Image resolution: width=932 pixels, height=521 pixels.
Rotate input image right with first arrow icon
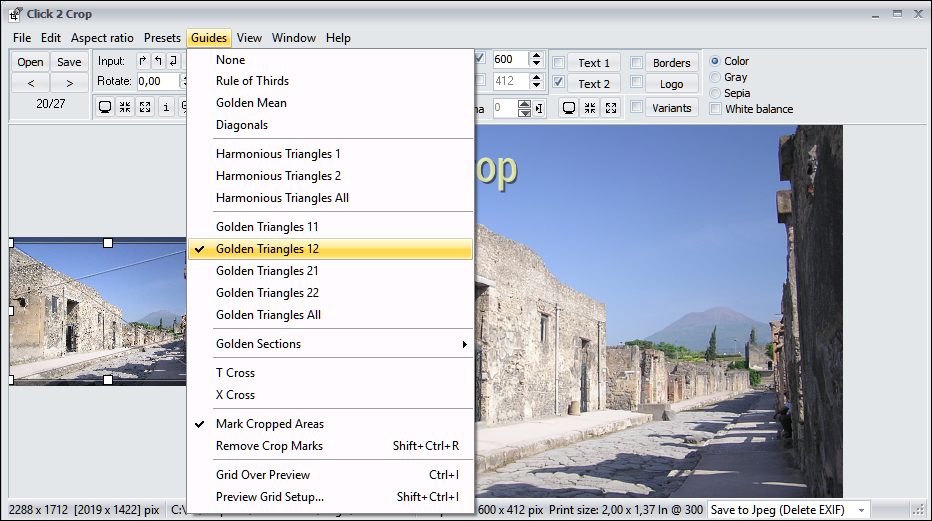pyautogui.click(x=143, y=61)
